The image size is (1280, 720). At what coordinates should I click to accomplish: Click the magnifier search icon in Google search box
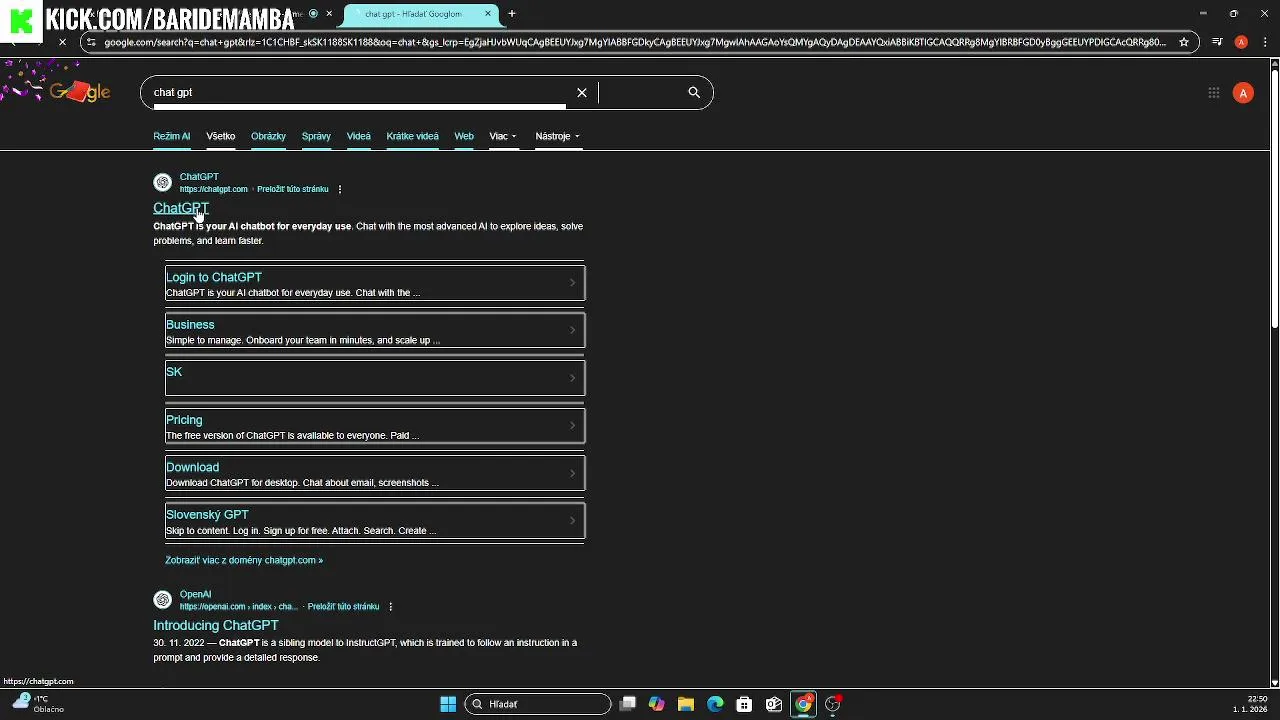click(x=694, y=92)
